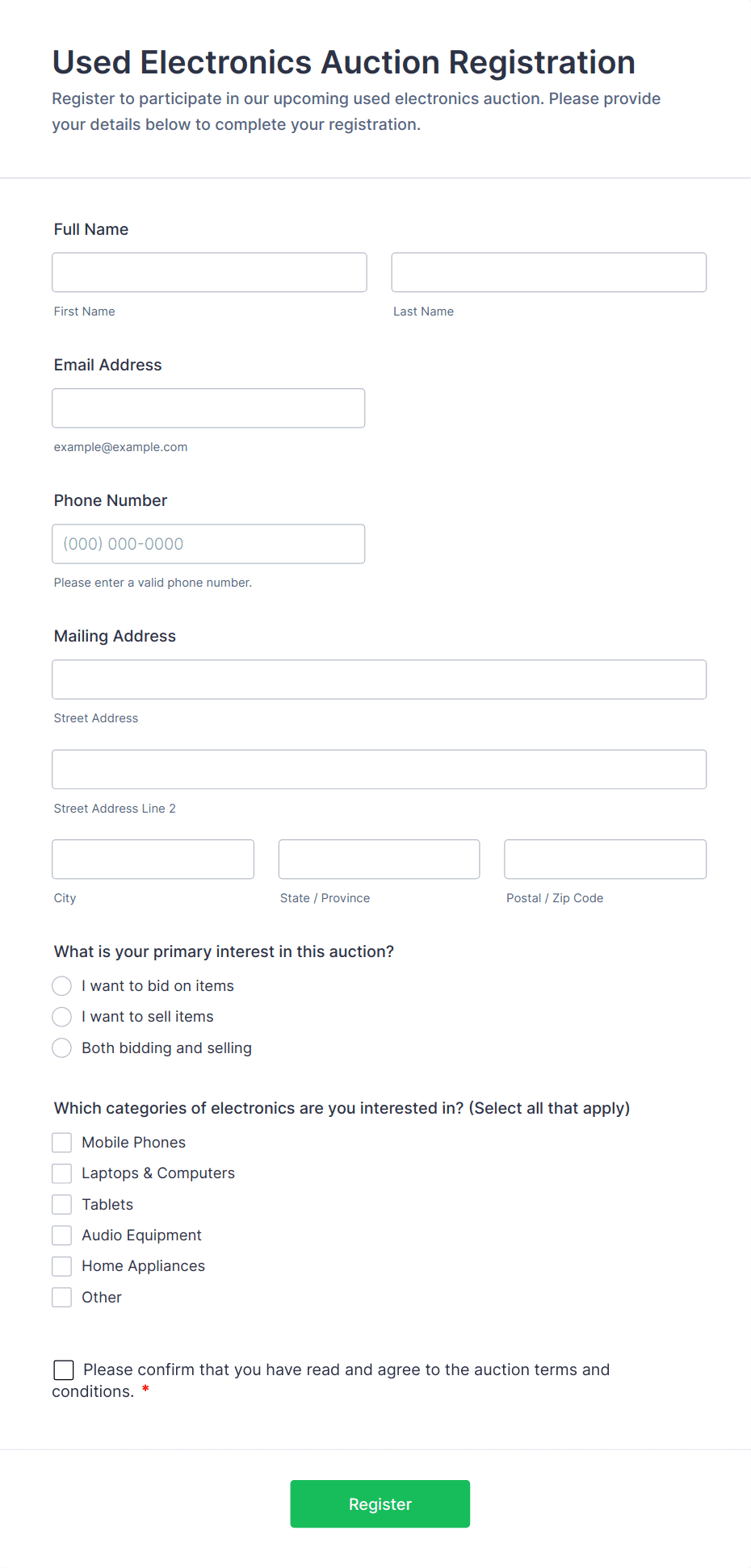Tick the Home Appliances checkbox
Screen dimensions: 751x1568
click(62, 1266)
